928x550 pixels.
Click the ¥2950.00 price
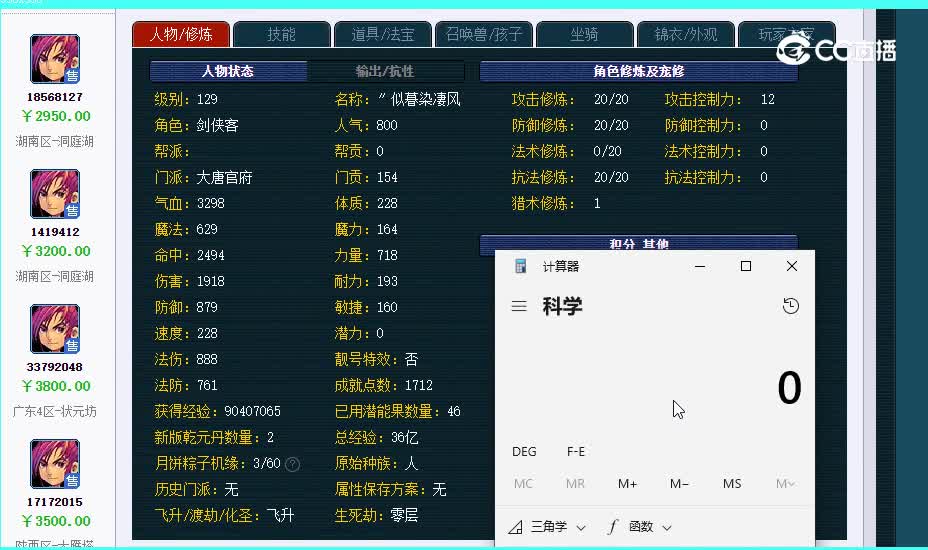pyautogui.click(x=56, y=116)
